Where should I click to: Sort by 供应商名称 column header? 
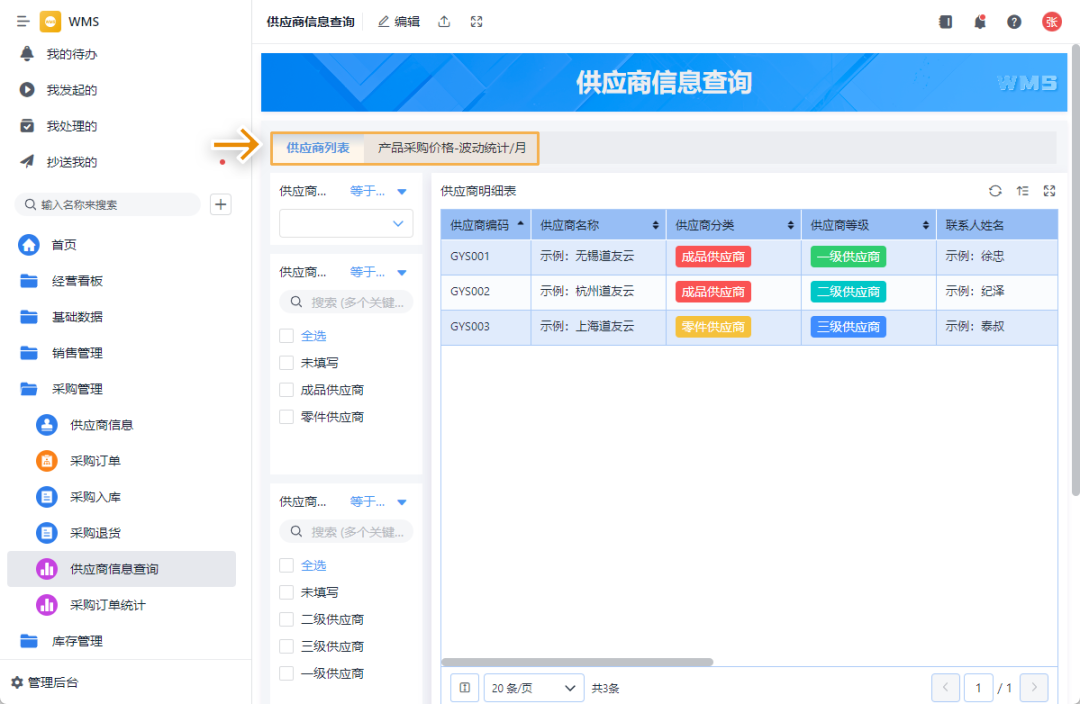tap(599, 225)
